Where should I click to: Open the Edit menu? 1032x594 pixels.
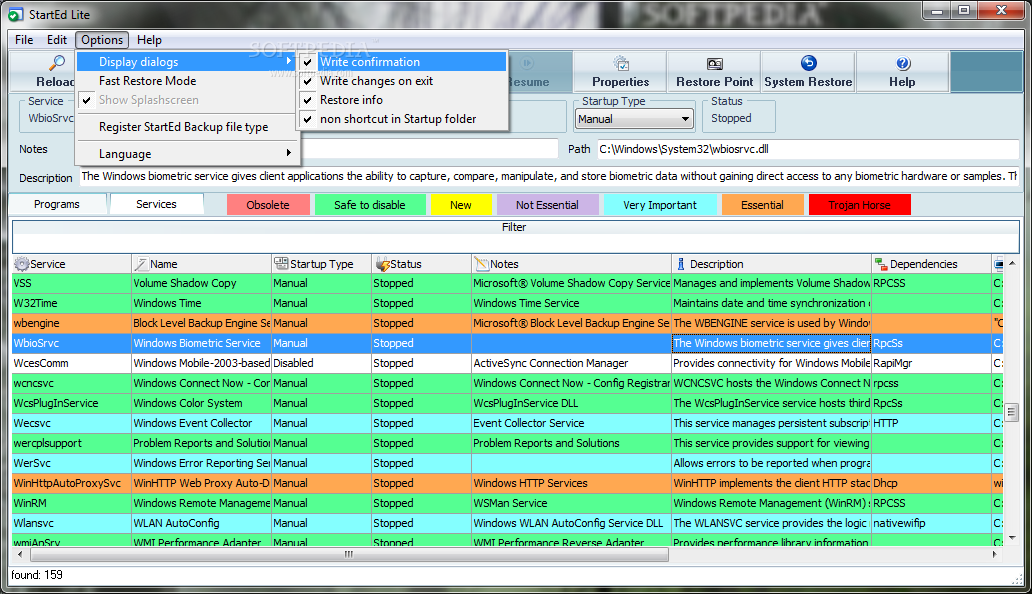(x=57, y=40)
